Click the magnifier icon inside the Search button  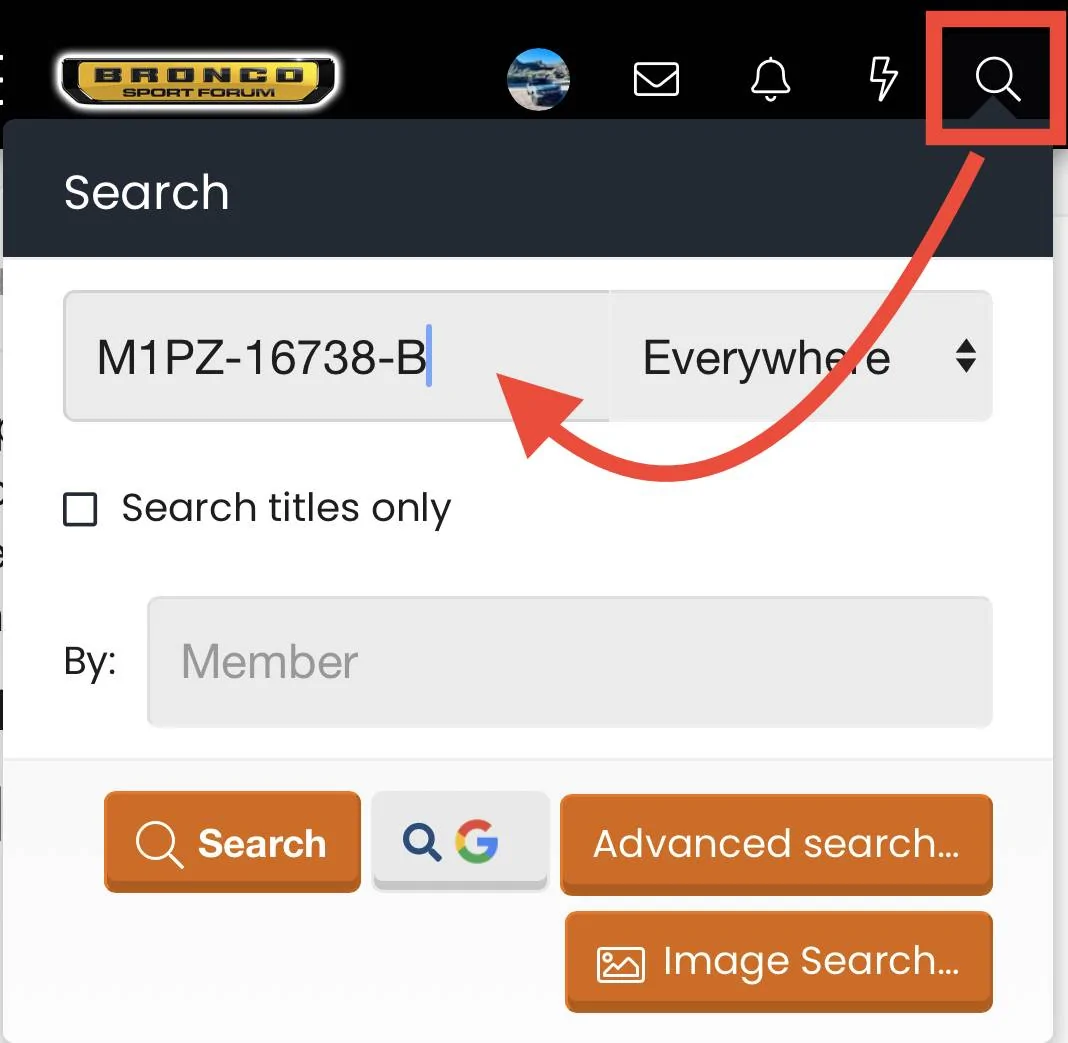click(159, 844)
